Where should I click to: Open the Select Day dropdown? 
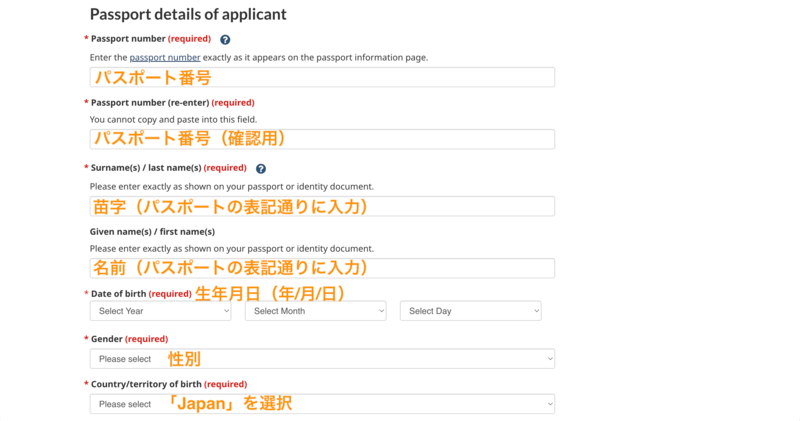(x=470, y=311)
